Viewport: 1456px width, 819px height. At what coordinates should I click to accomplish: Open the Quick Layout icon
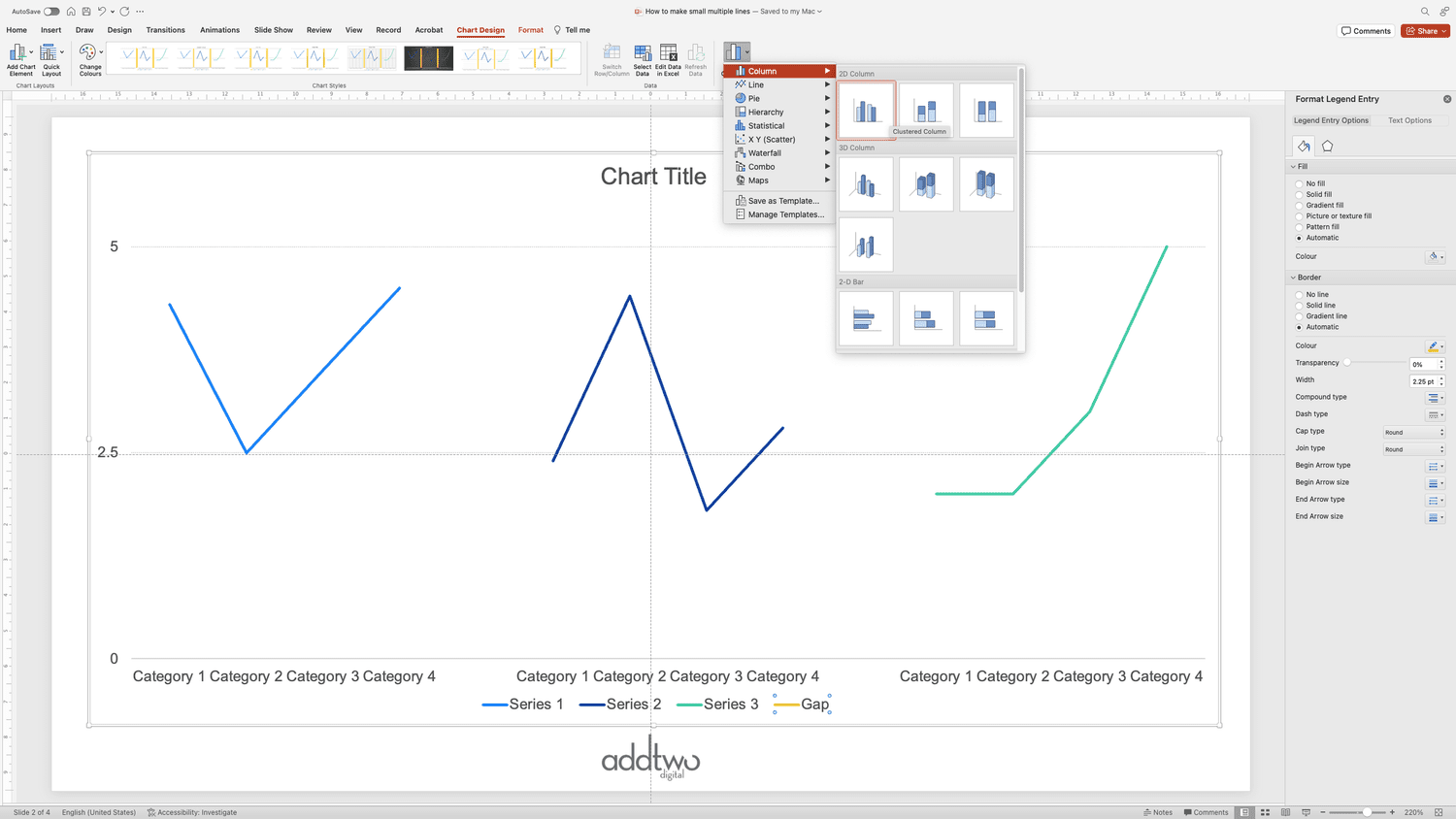[x=51, y=60]
